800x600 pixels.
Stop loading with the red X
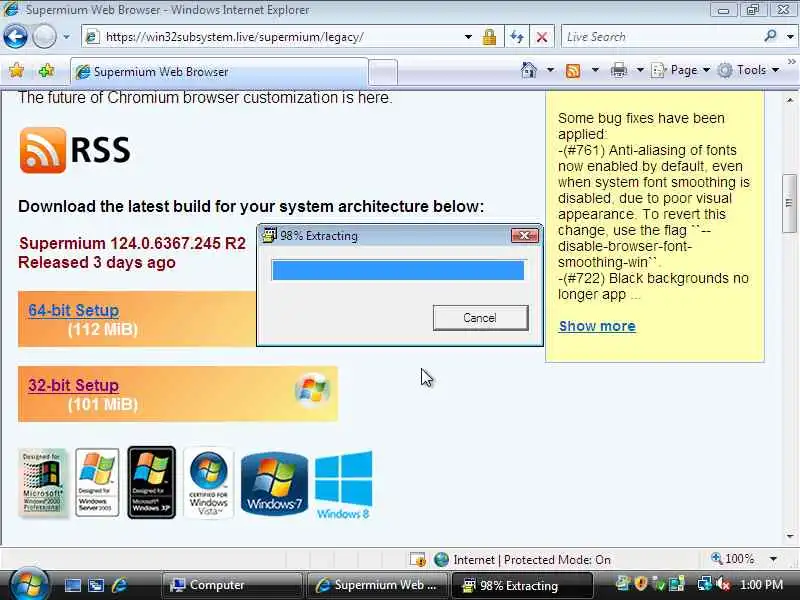[x=542, y=37]
